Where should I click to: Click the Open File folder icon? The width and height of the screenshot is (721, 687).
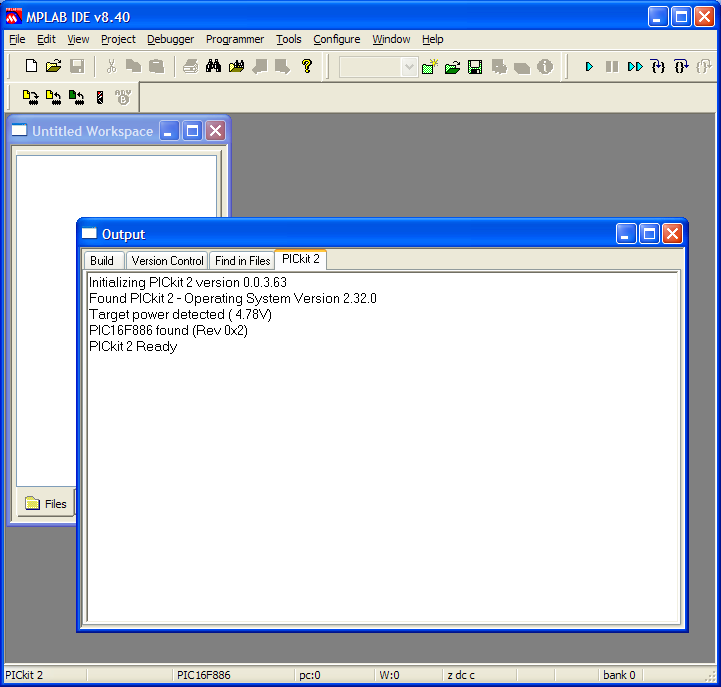[53, 66]
